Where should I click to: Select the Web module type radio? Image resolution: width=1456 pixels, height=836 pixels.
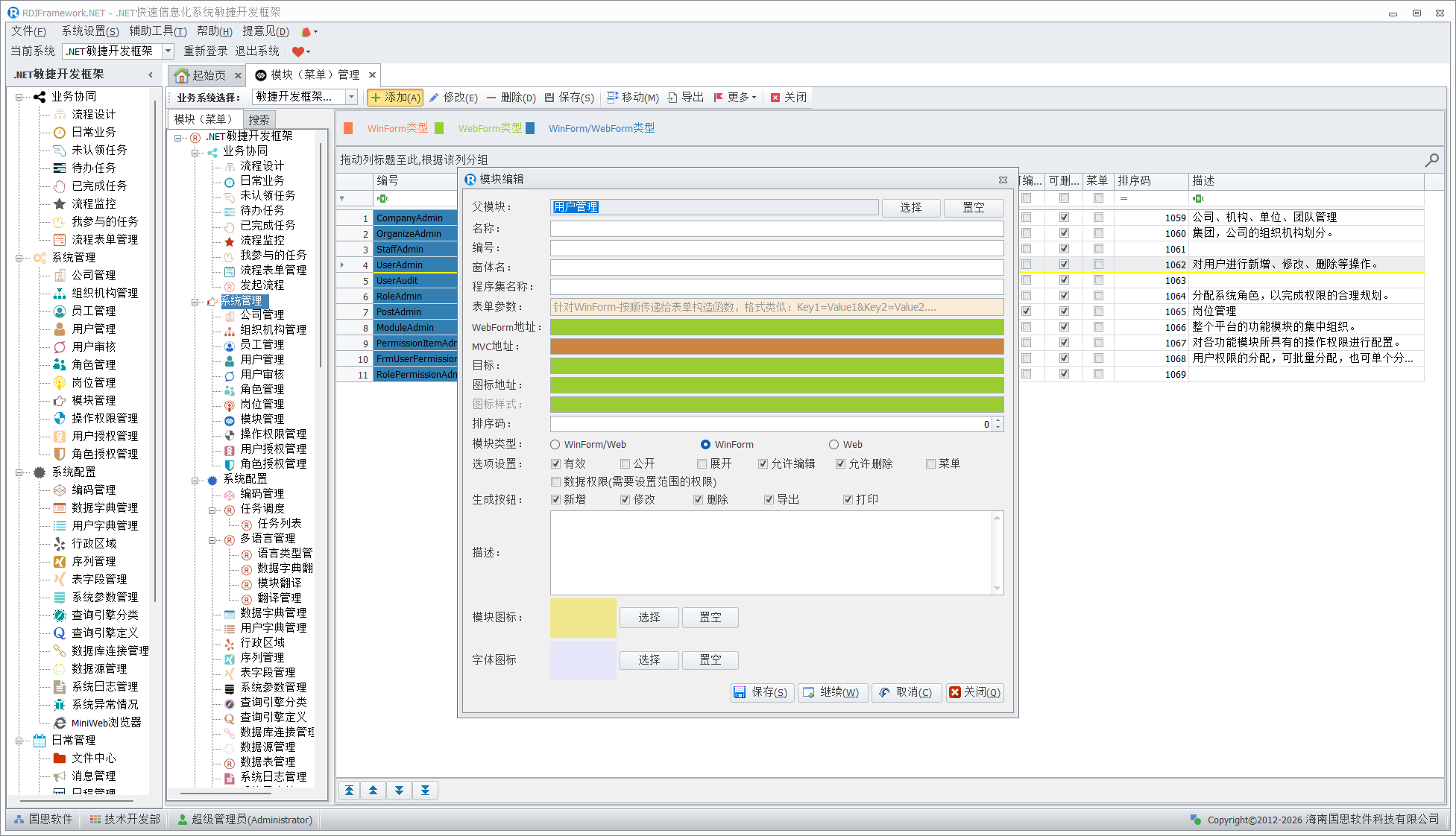(x=833, y=444)
